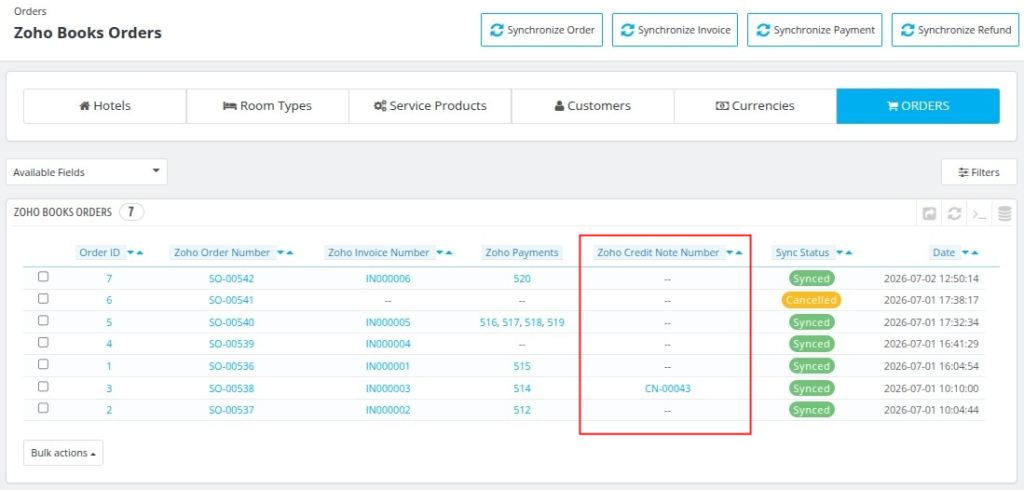Image resolution: width=1024 pixels, height=490 pixels.
Task: Sort Sync Status column descending arrow
Action: [x=840, y=253]
